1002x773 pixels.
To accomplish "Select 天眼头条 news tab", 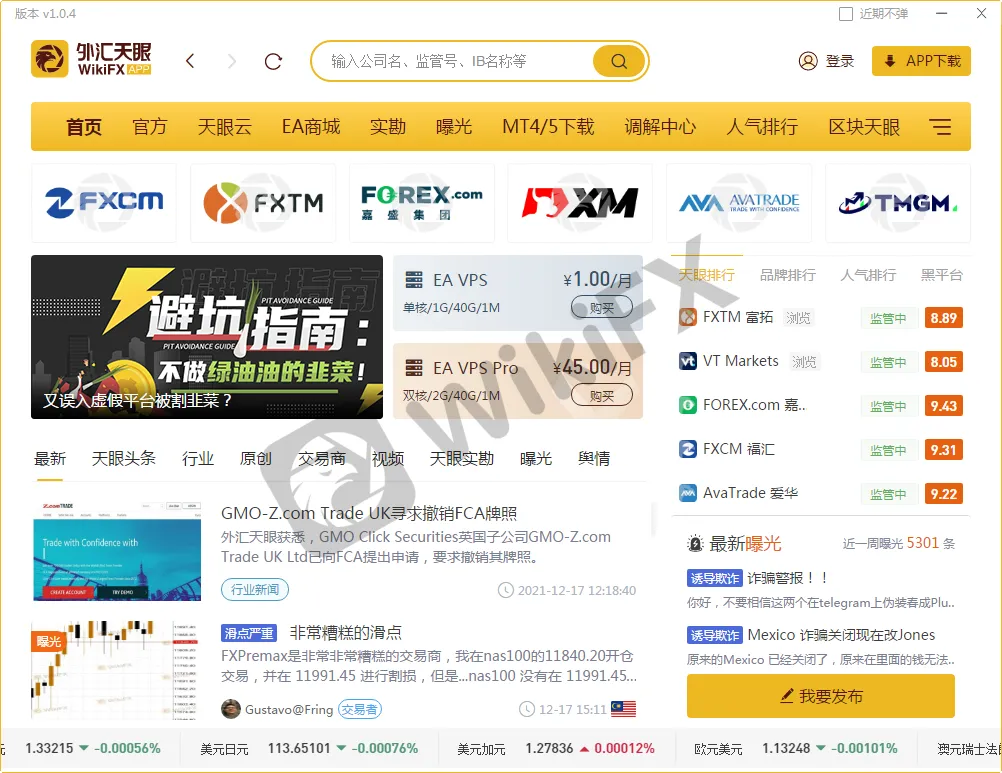I will [123, 458].
